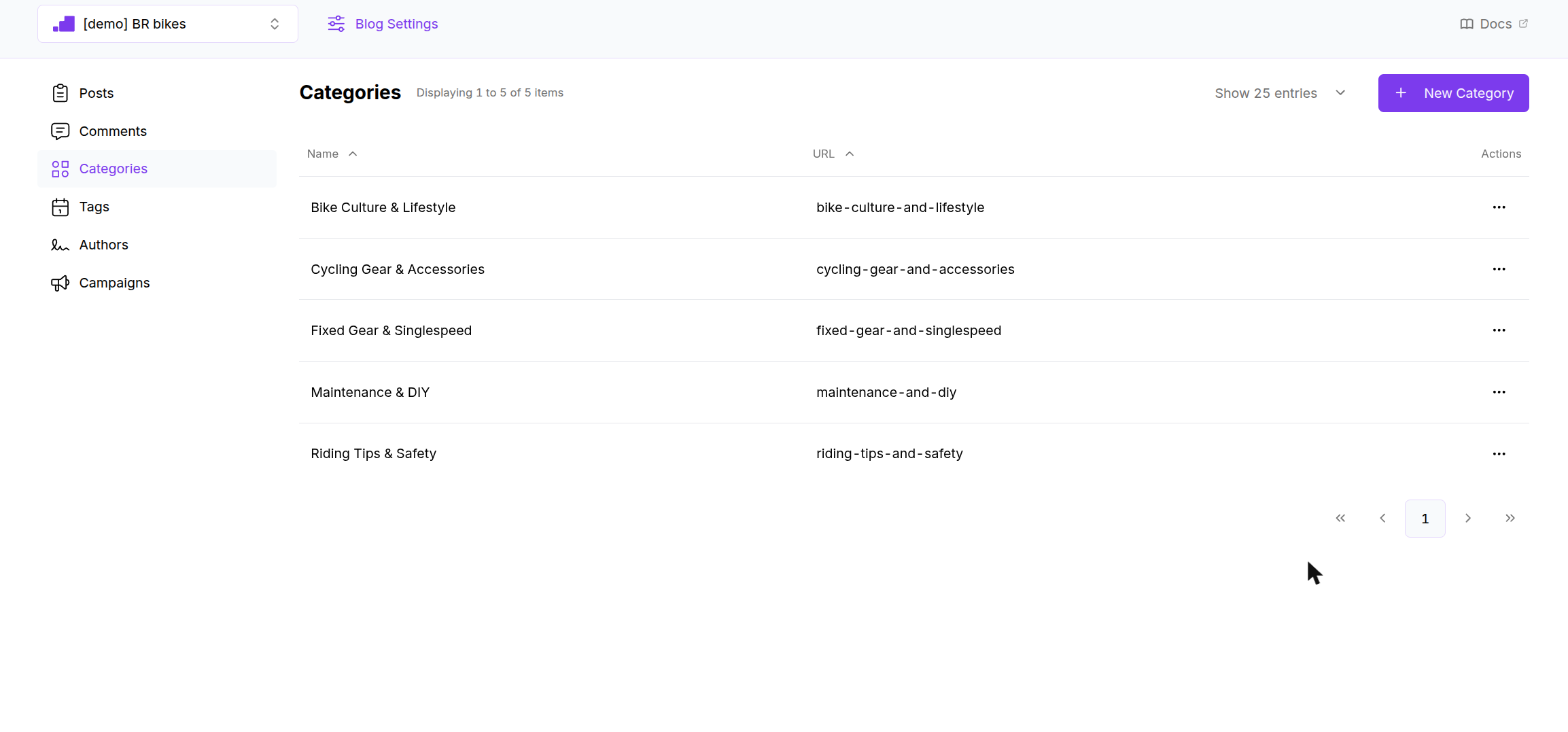Select Categories in the sidebar

[x=157, y=169]
